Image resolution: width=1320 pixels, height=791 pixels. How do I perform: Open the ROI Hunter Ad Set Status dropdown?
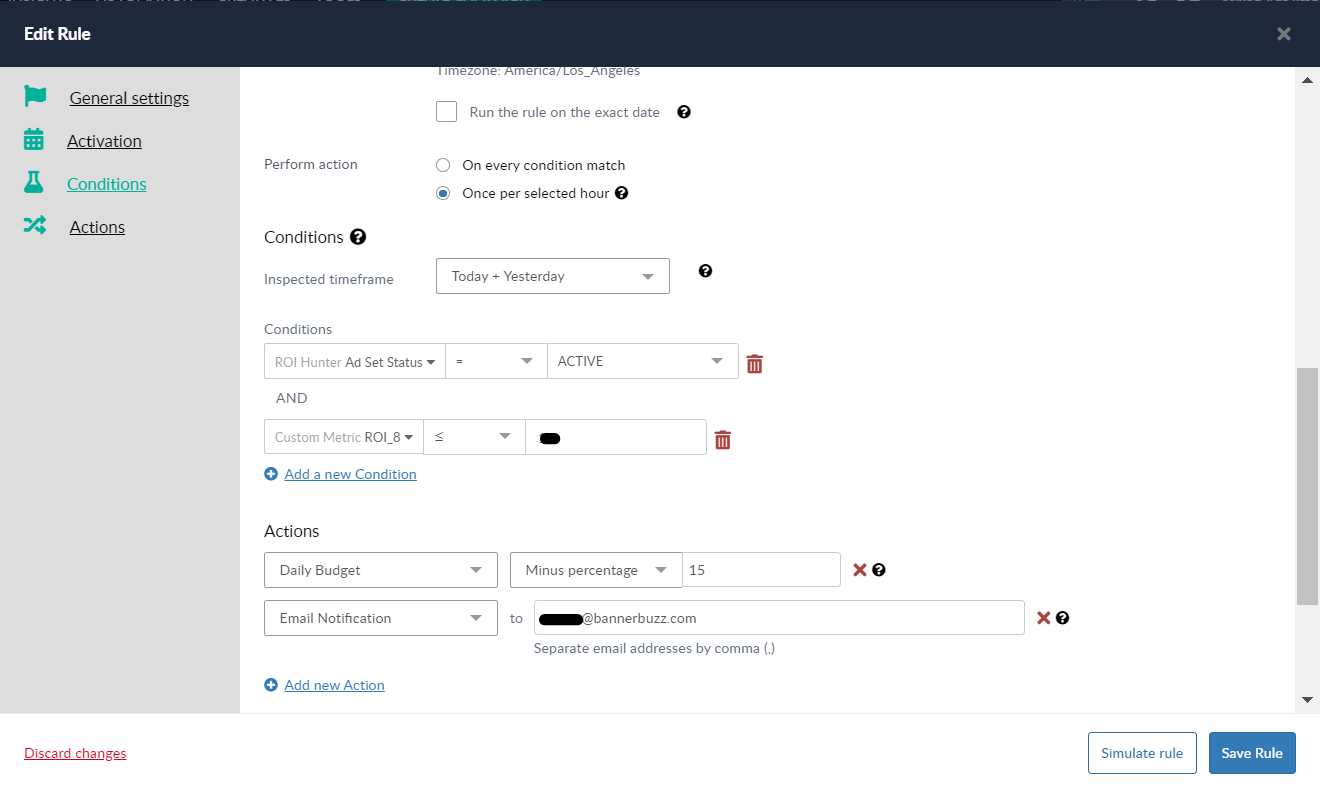coord(355,362)
